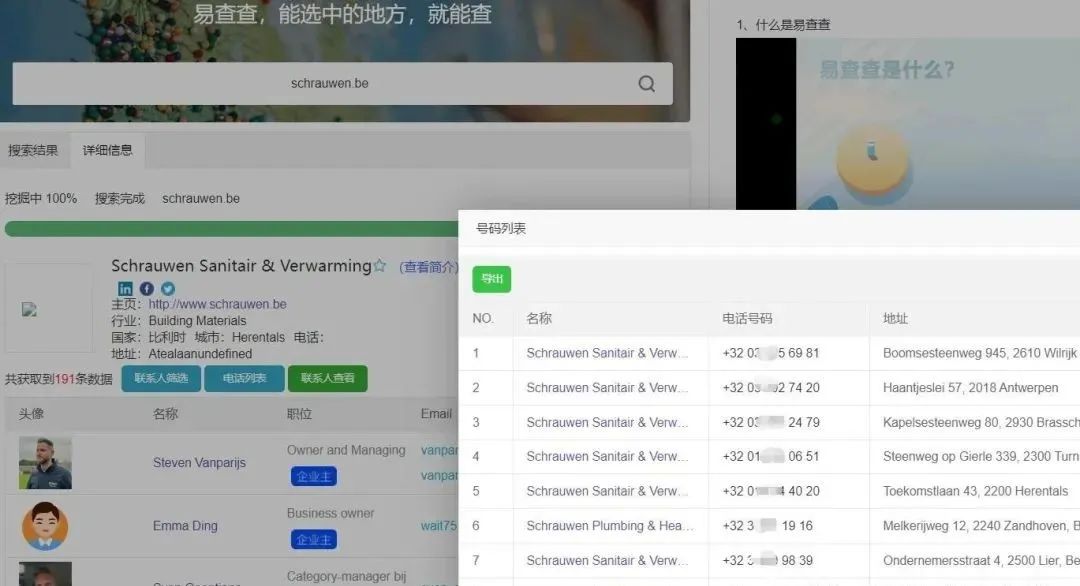
Task: Select address Ondernemersstraat 4, 2500 Lier
Action: coord(981,561)
